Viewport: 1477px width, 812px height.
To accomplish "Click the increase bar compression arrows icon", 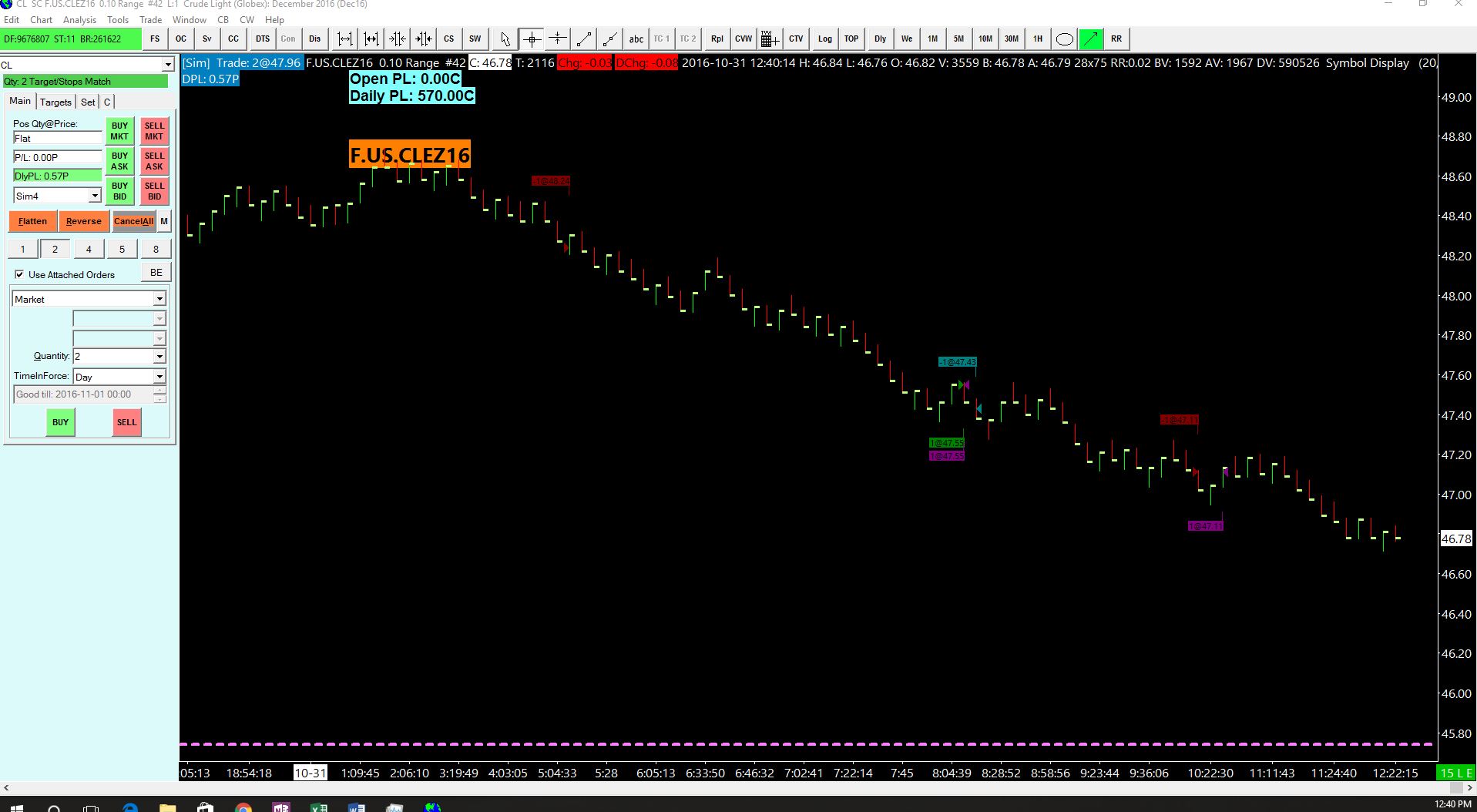I will point(398,39).
